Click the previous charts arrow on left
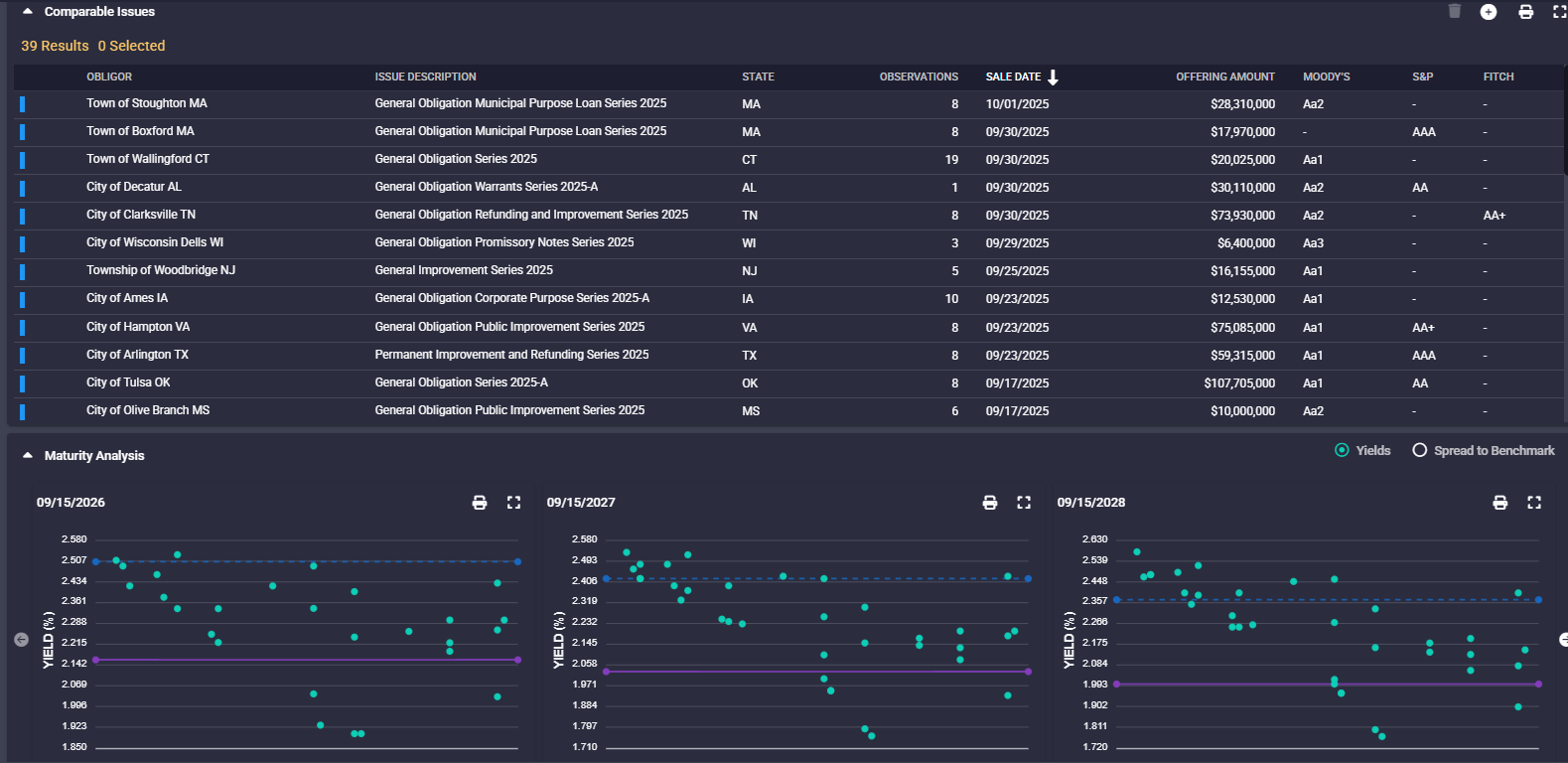 point(21,640)
